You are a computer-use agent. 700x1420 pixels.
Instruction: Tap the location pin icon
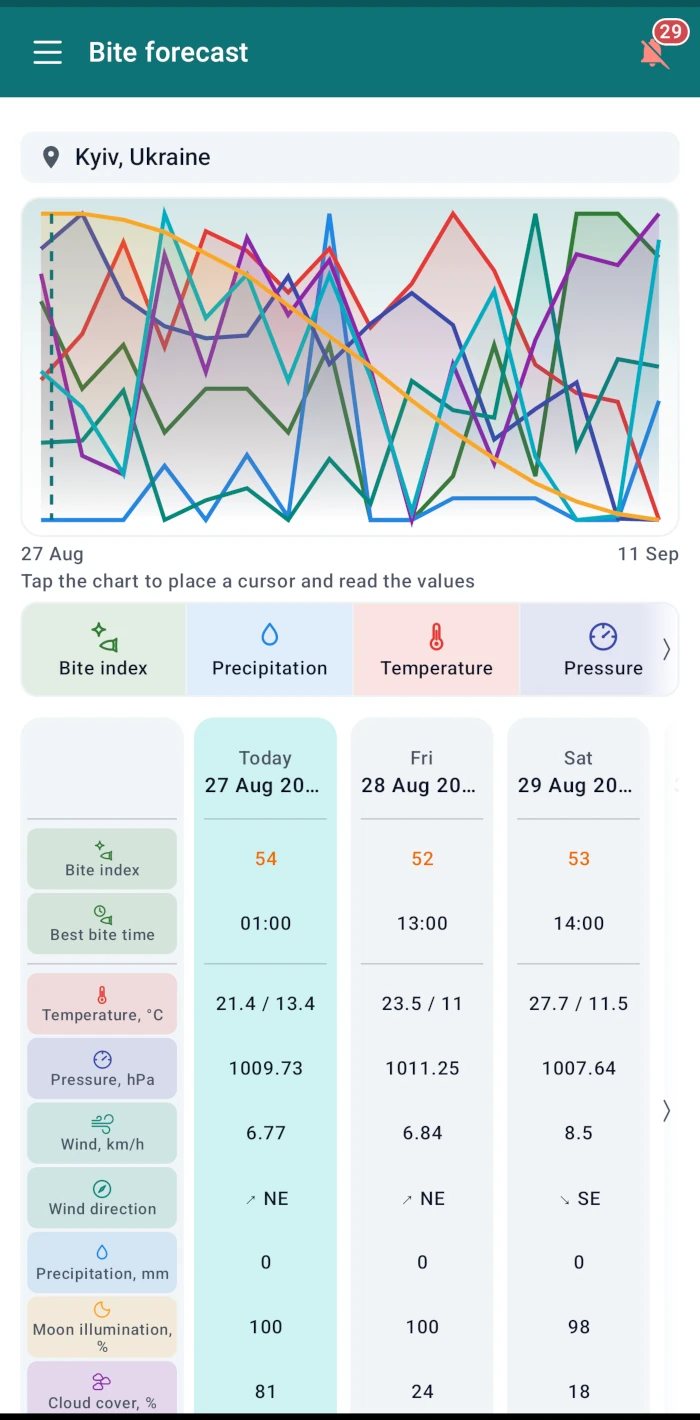50,157
